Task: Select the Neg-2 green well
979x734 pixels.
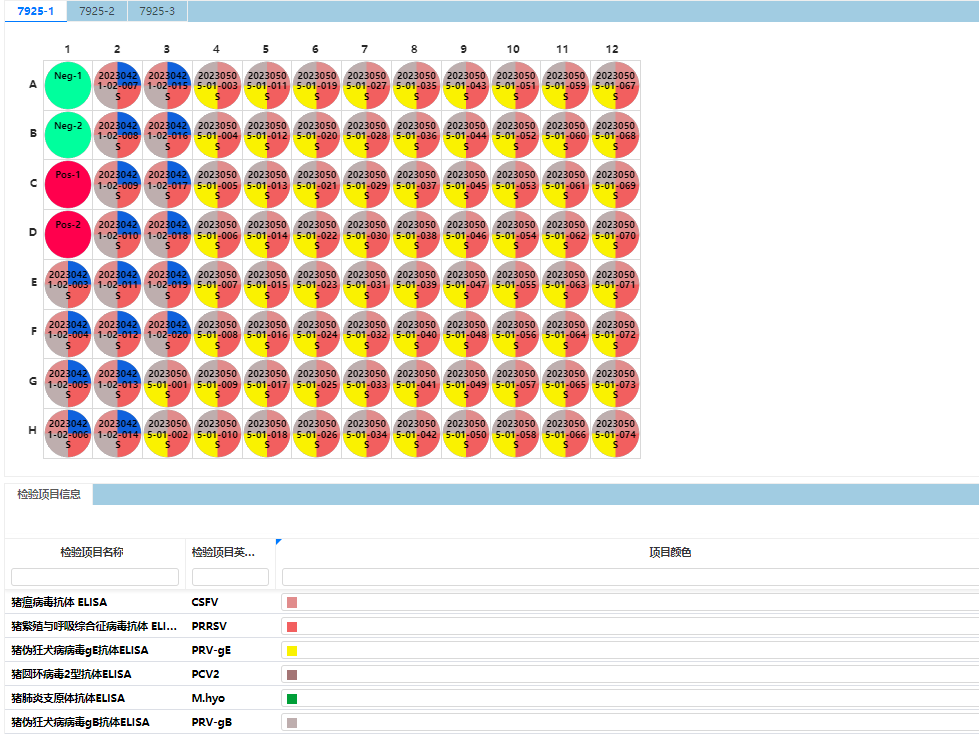Action: tap(68, 135)
